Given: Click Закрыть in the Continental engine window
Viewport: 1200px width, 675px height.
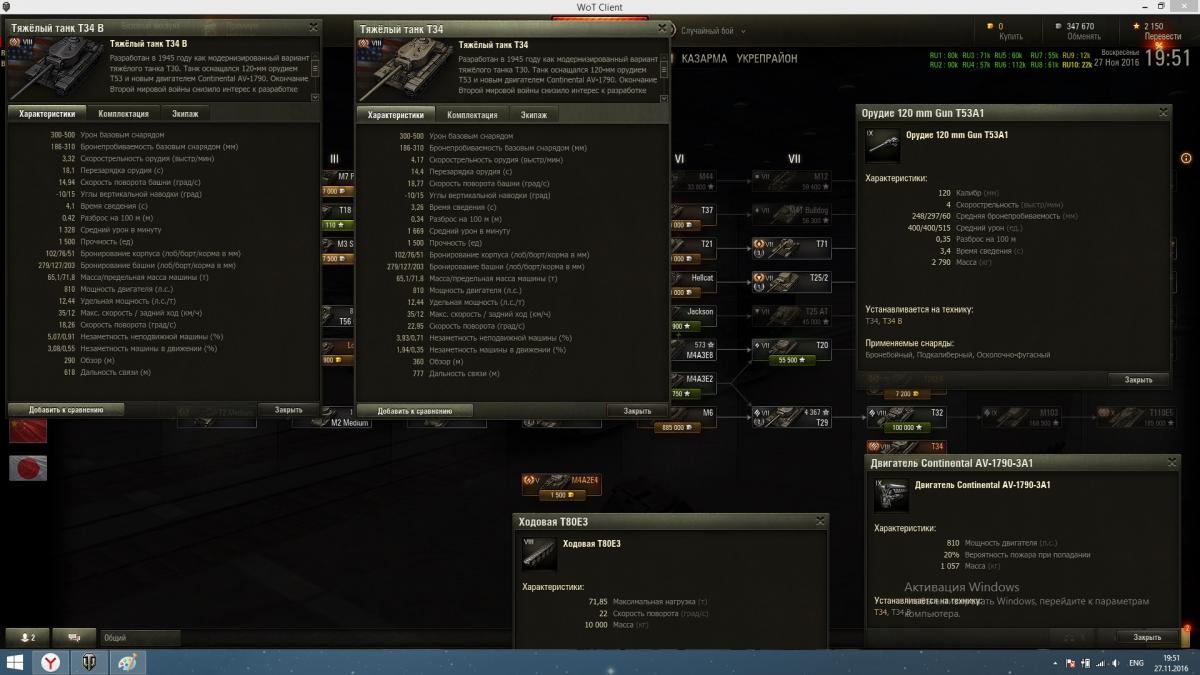Looking at the screenshot, I should (1147, 637).
